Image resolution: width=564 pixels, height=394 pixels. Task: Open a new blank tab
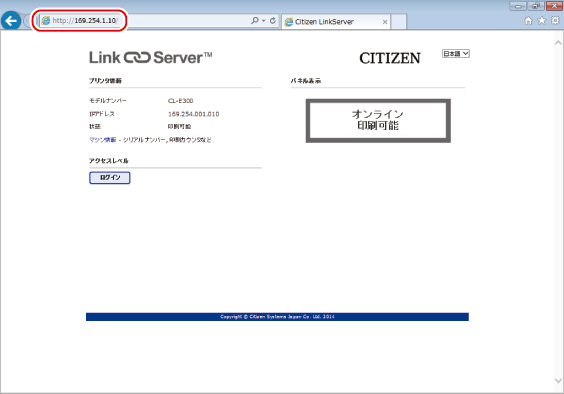pos(399,22)
